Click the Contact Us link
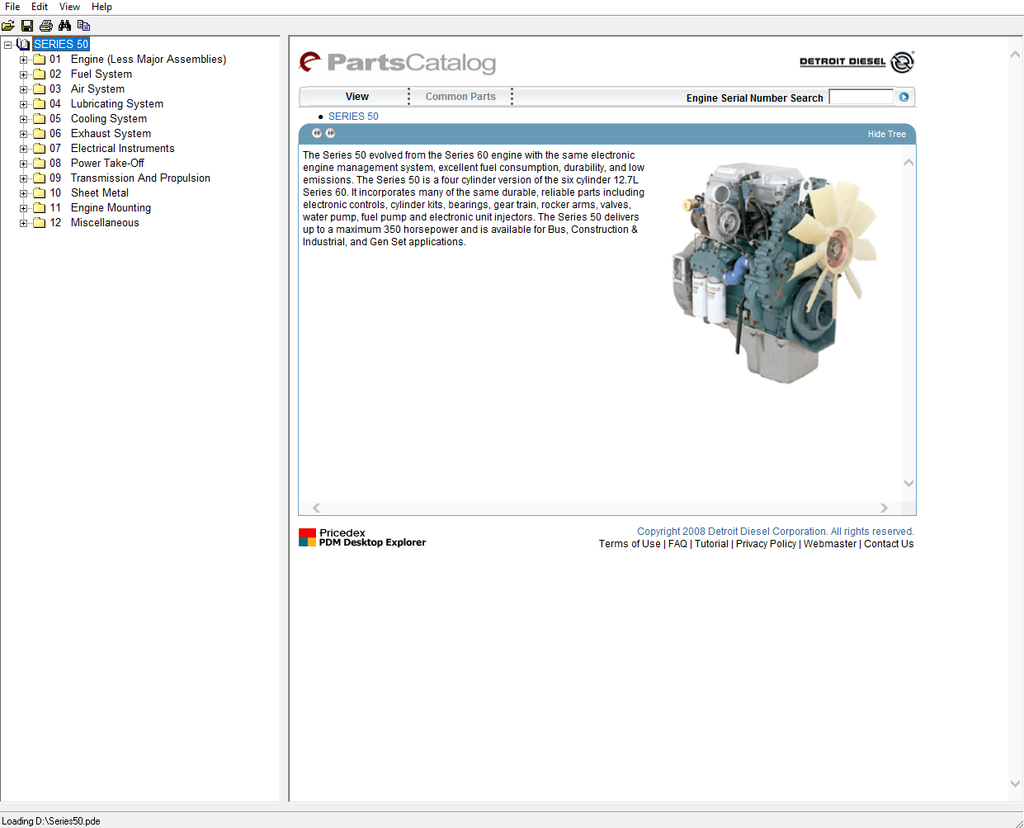The width and height of the screenshot is (1024, 828). pos(888,544)
